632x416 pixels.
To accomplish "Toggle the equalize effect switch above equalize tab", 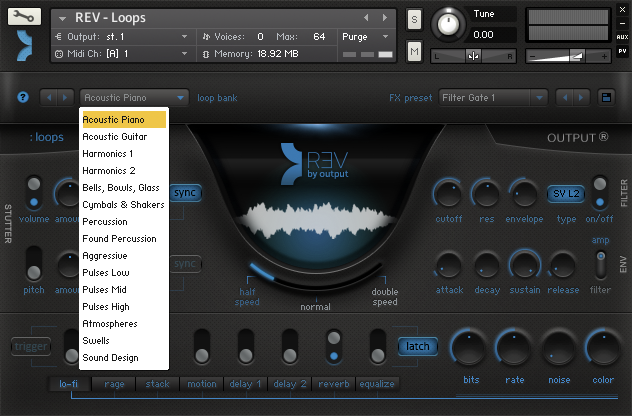I will point(378,347).
